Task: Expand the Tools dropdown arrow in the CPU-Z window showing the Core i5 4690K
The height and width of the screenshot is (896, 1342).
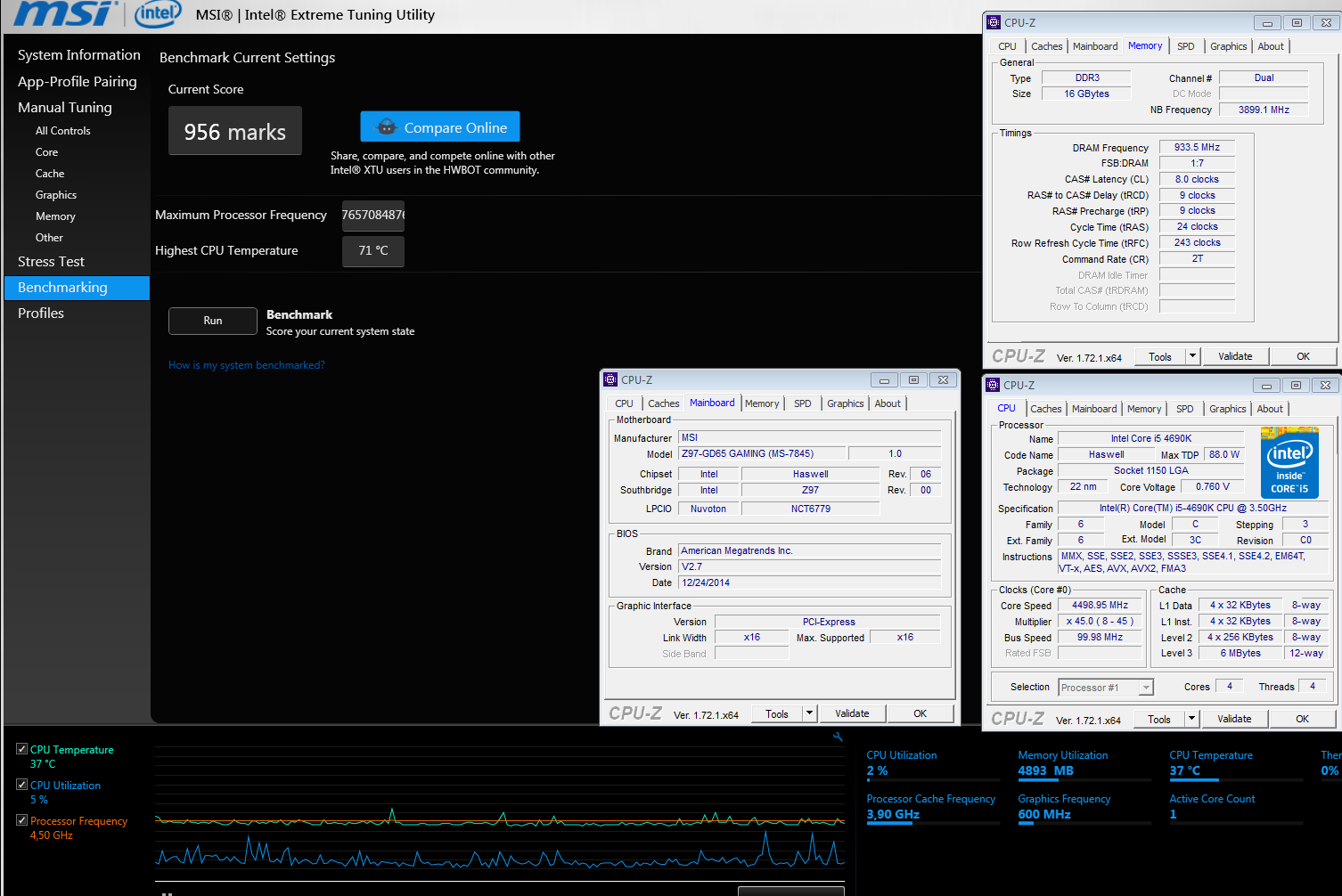Action: (1191, 719)
